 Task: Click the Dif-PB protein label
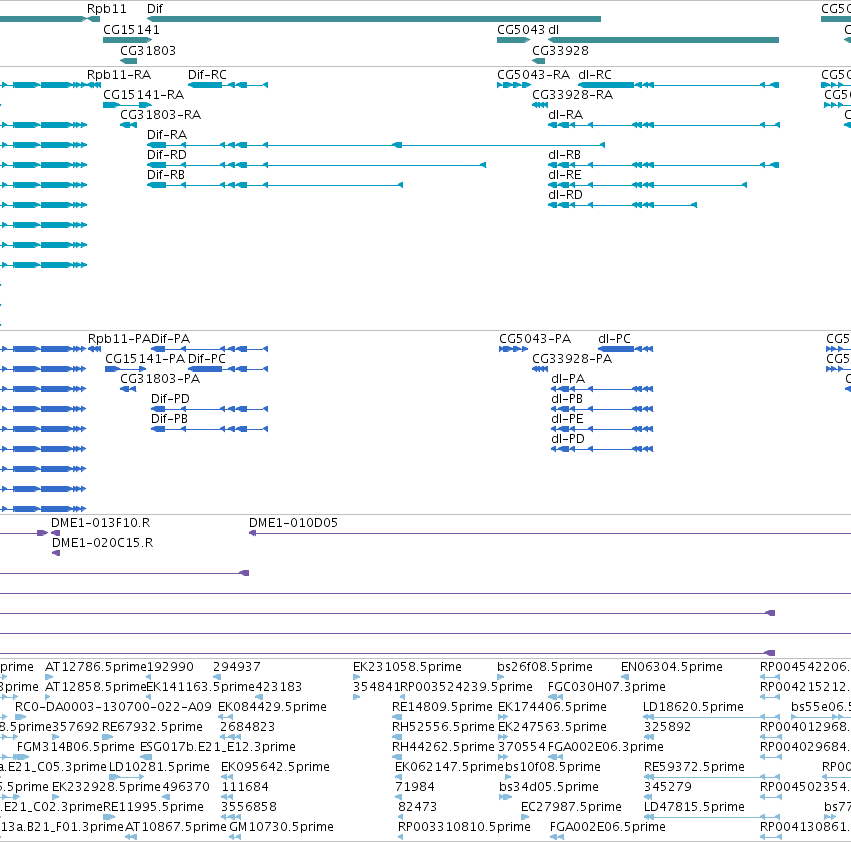click(x=169, y=419)
